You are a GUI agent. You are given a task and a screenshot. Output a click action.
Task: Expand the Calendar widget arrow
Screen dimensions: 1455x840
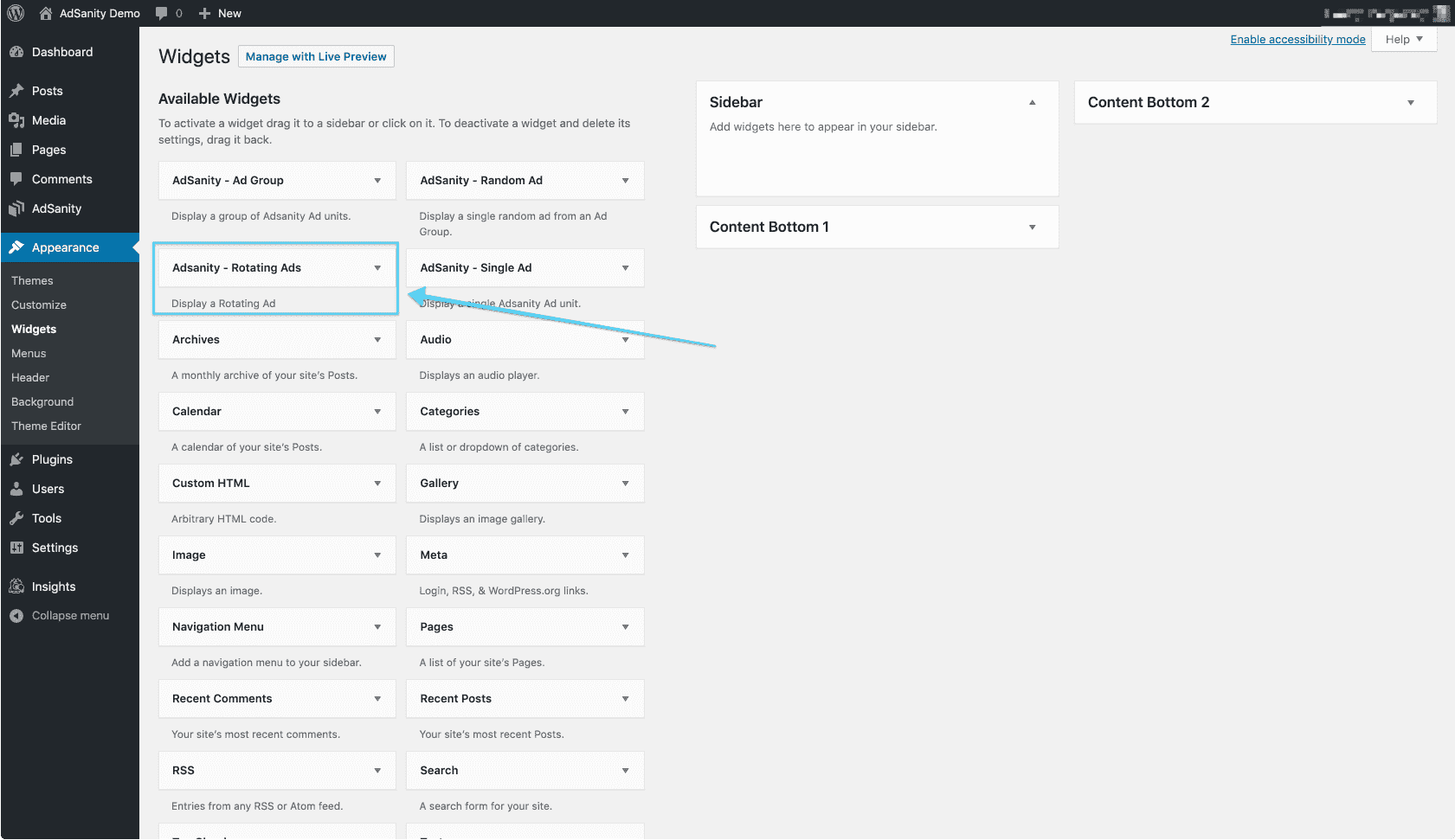377,412
